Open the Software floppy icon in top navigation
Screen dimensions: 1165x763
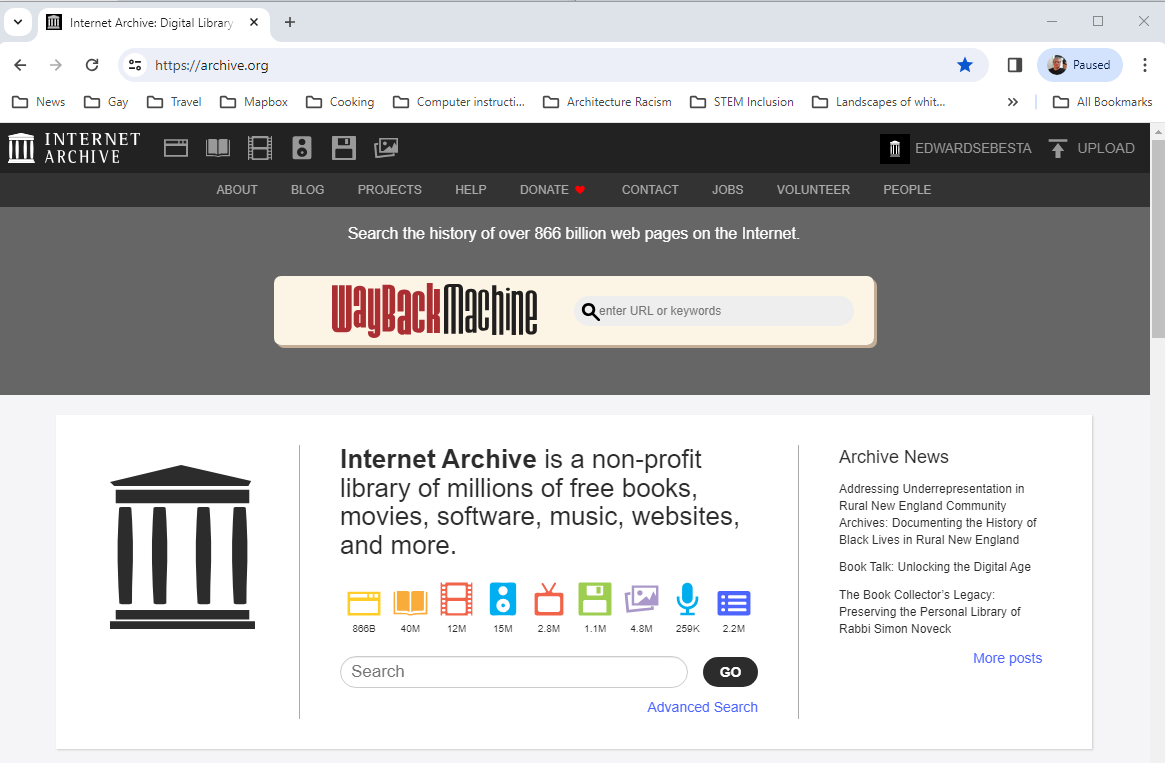tap(344, 148)
